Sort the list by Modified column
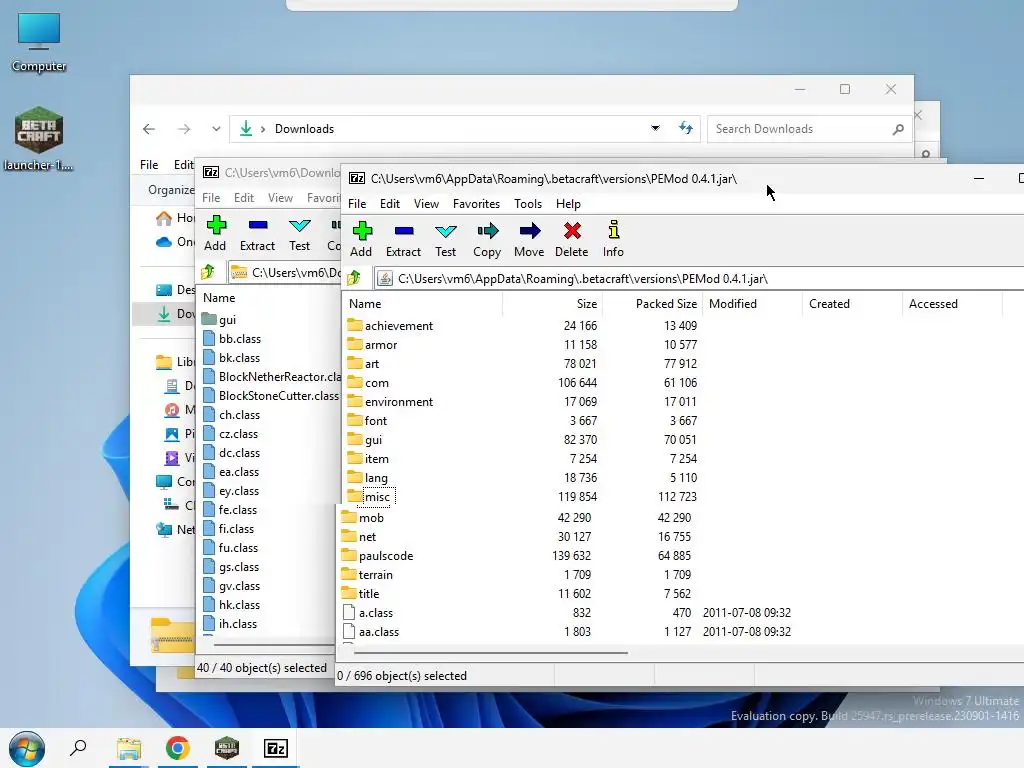This screenshot has width=1024, height=768. click(x=752, y=304)
